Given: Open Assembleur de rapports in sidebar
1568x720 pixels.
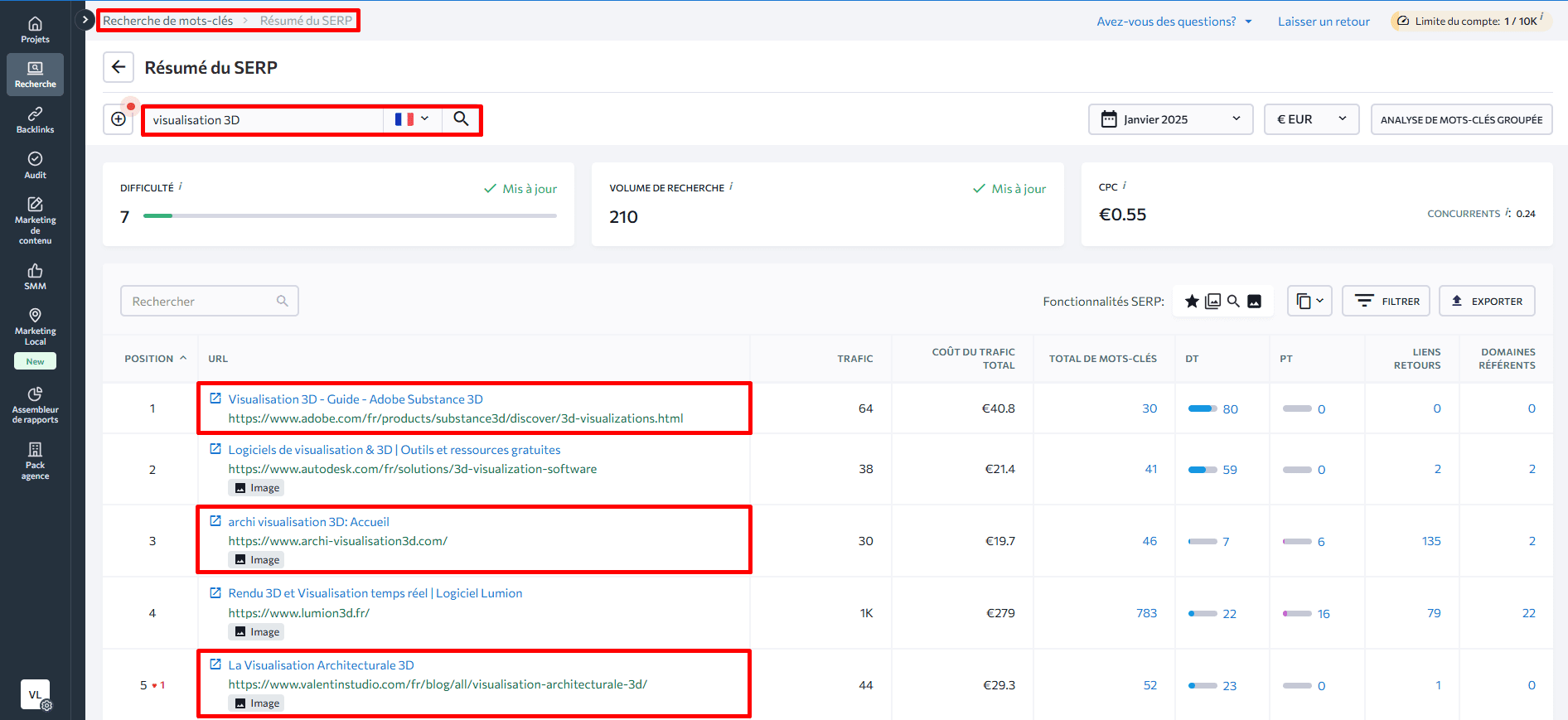Looking at the screenshot, I should coord(35,404).
